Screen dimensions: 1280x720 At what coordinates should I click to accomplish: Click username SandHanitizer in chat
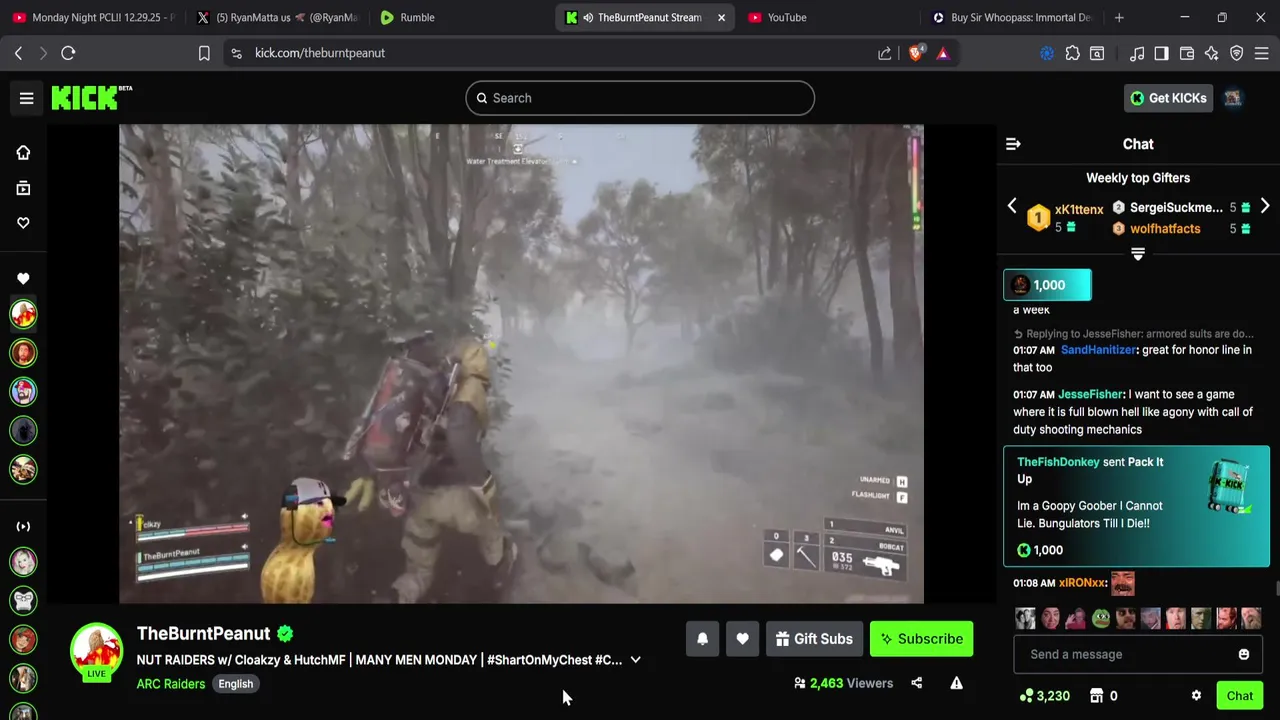[1098, 350]
